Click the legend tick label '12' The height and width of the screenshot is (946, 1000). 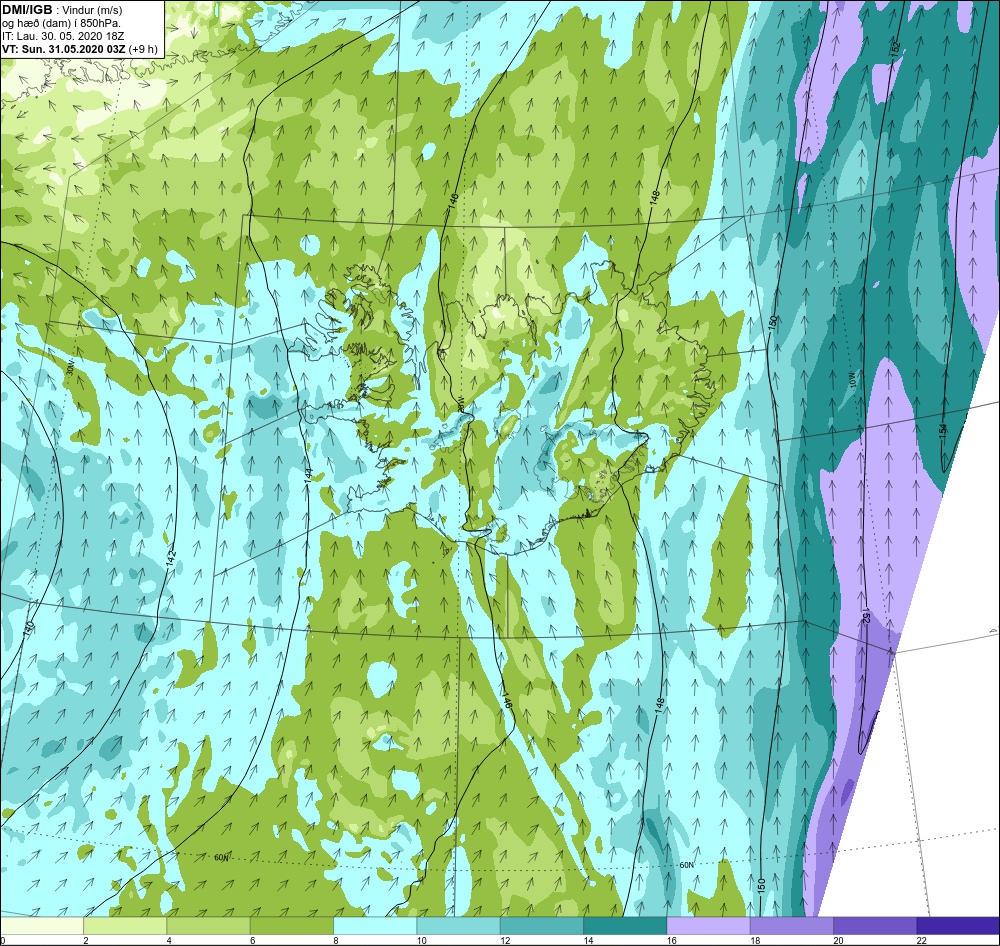(505, 940)
